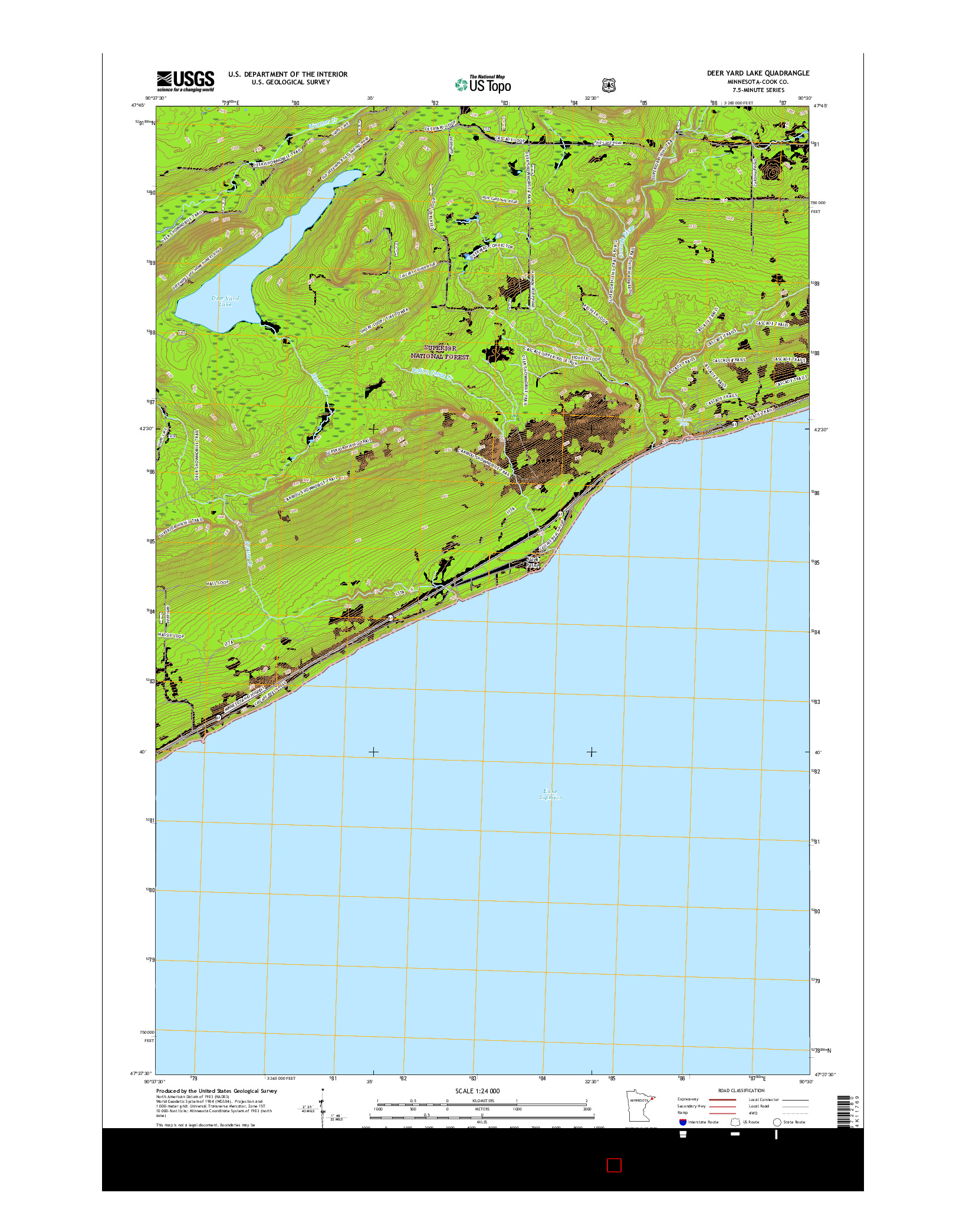The height and width of the screenshot is (1232, 966).
Task: Click the State Route circle symbol
Action: click(777, 1122)
